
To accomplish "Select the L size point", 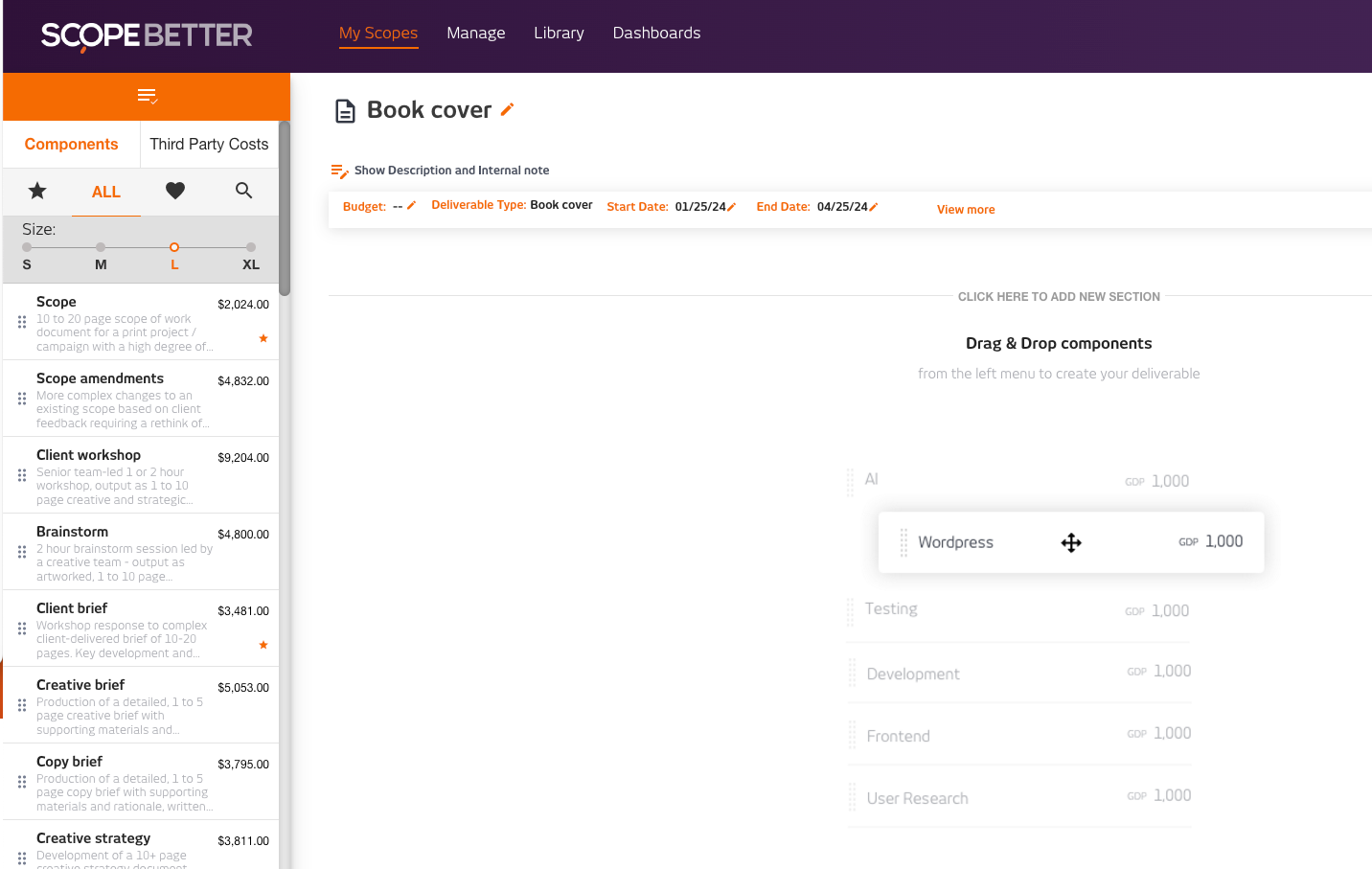I will pos(174,247).
